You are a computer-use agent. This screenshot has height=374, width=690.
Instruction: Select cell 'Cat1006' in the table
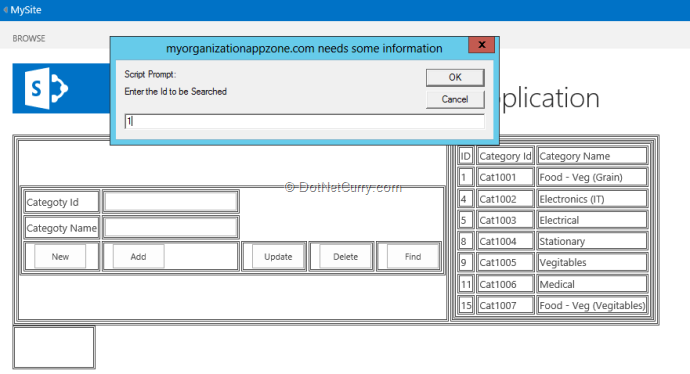coord(505,284)
